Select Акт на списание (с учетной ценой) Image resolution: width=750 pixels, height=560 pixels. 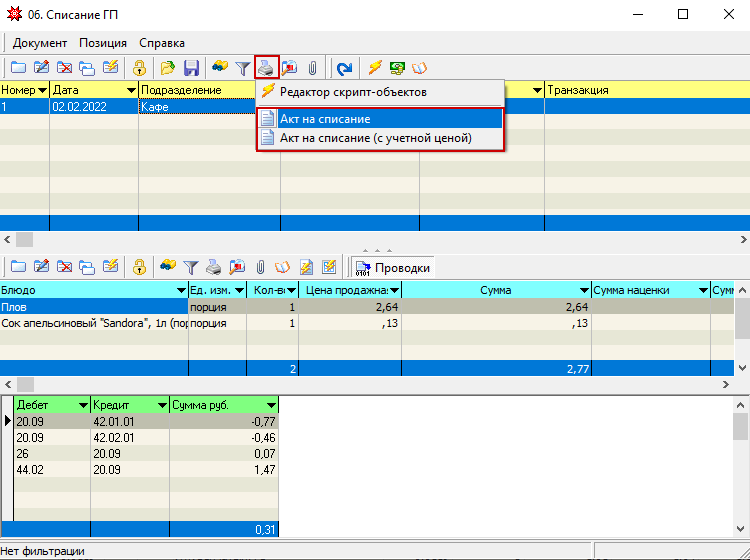coord(380,138)
